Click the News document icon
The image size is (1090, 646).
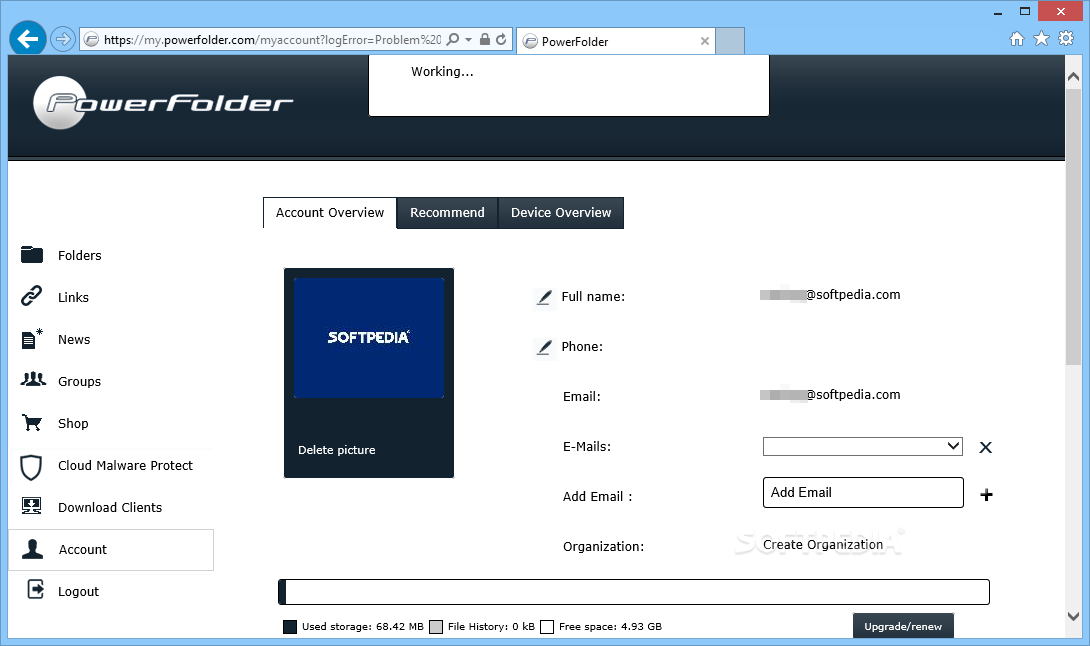coord(31,339)
